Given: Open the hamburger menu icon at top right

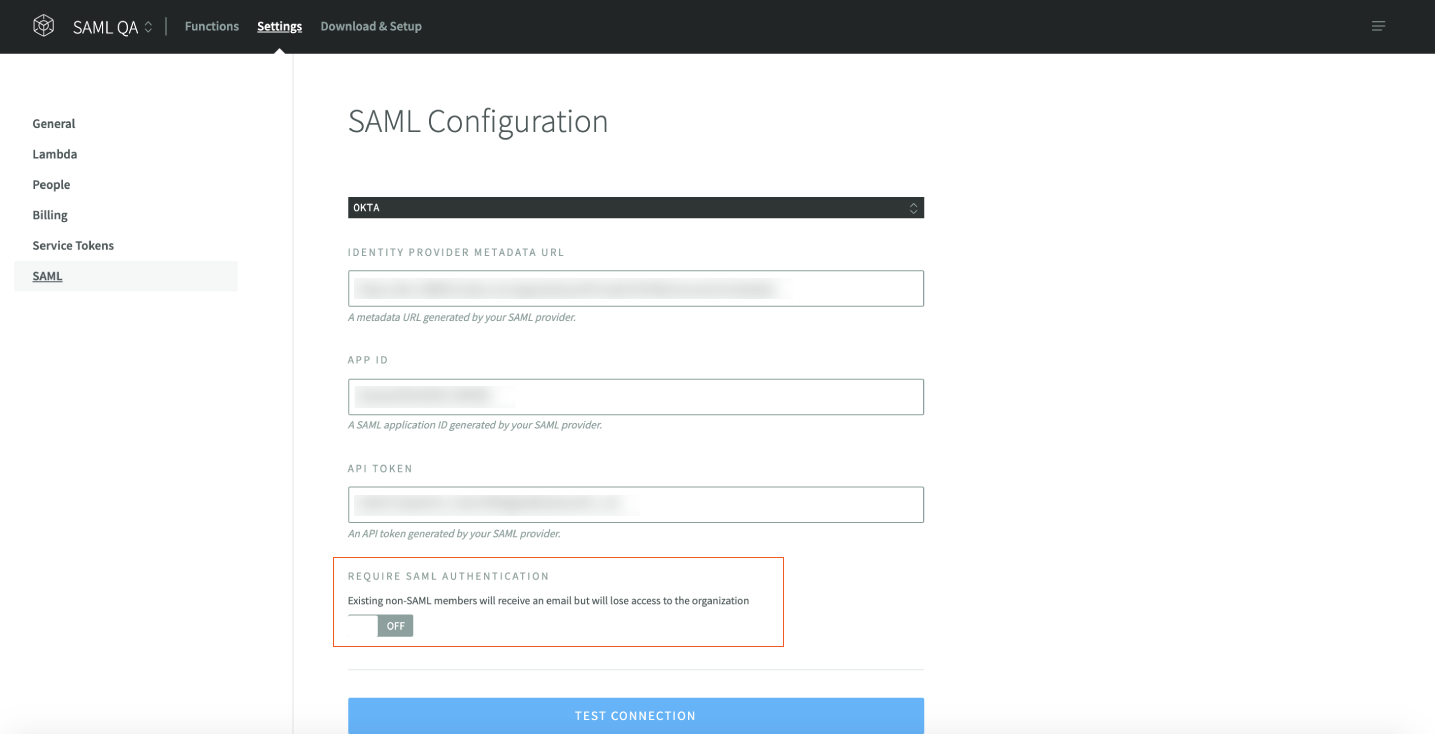Looking at the screenshot, I should point(1378,26).
